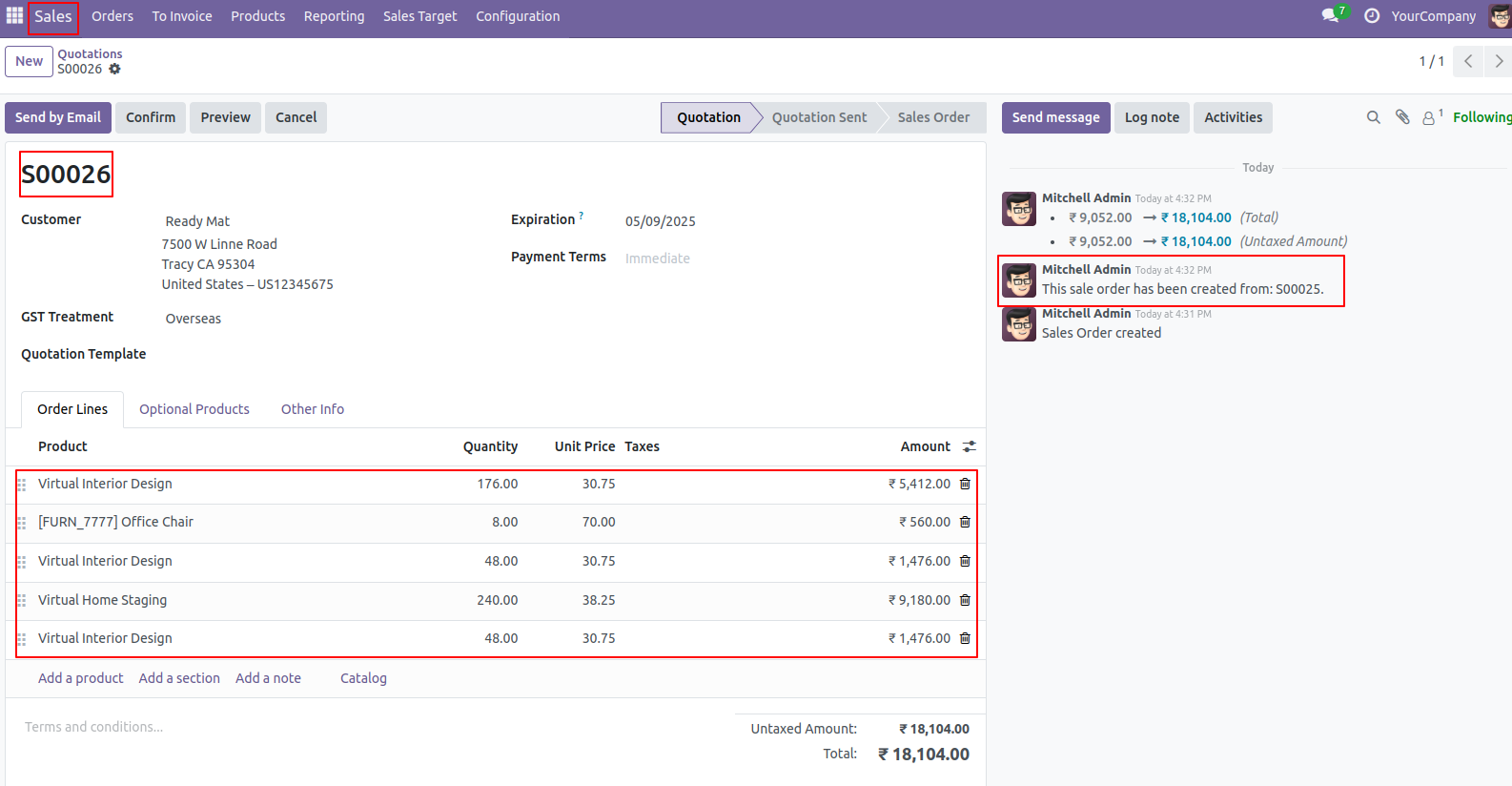Click the Add a product link
Image resolution: width=1512 pixels, height=786 pixels.
[81, 678]
